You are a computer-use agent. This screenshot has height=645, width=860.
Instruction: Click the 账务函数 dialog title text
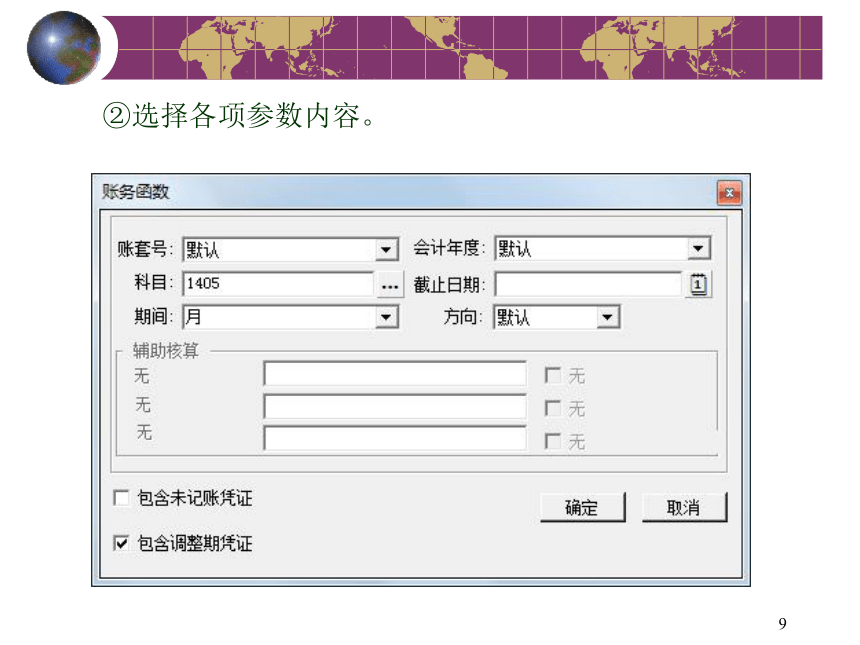click(135, 192)
